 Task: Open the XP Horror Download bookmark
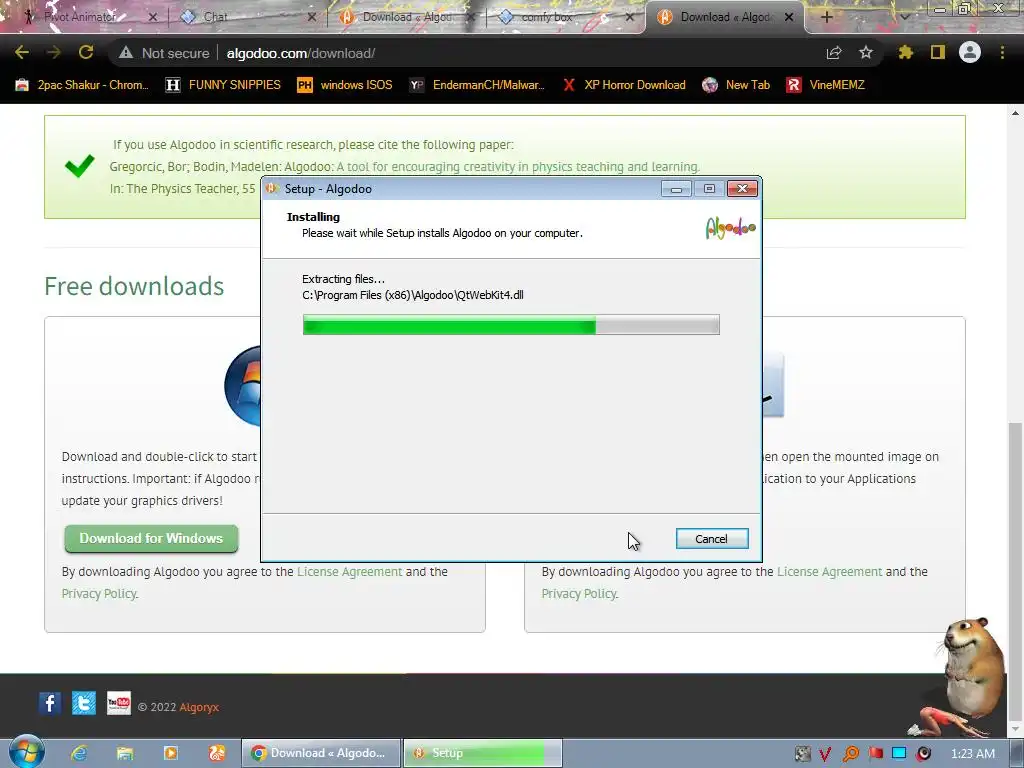[624, 85]
